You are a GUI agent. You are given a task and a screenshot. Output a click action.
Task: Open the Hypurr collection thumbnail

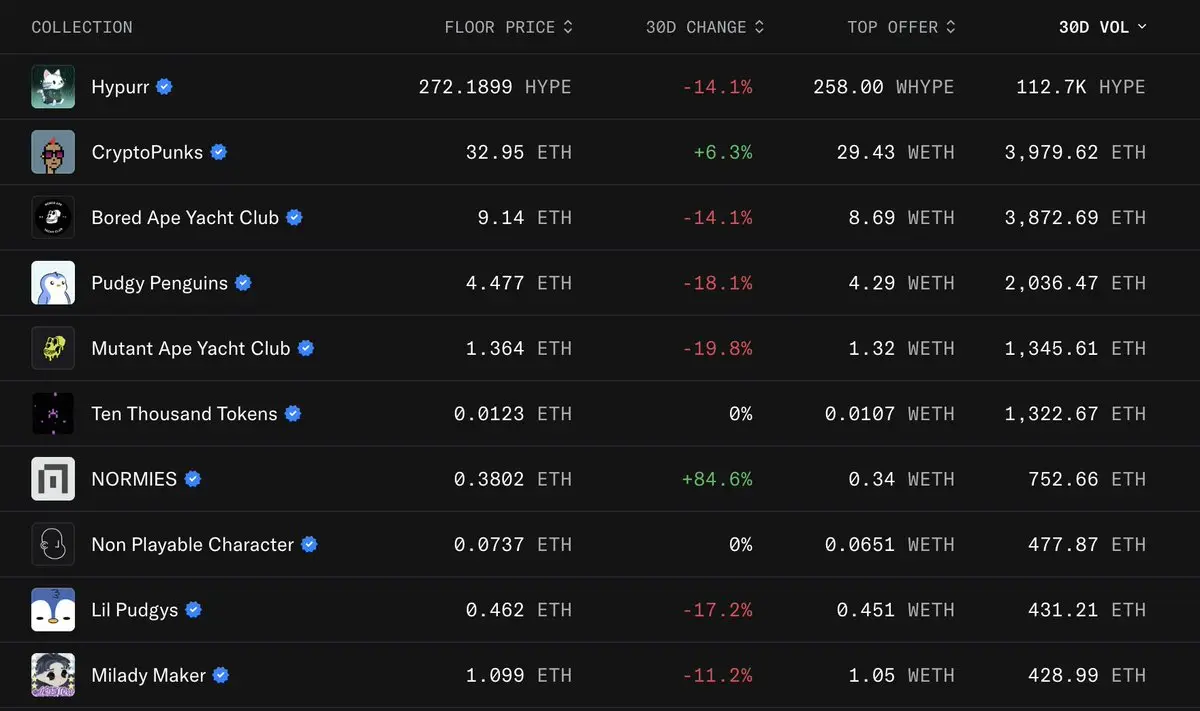click(x=53, y=87)
